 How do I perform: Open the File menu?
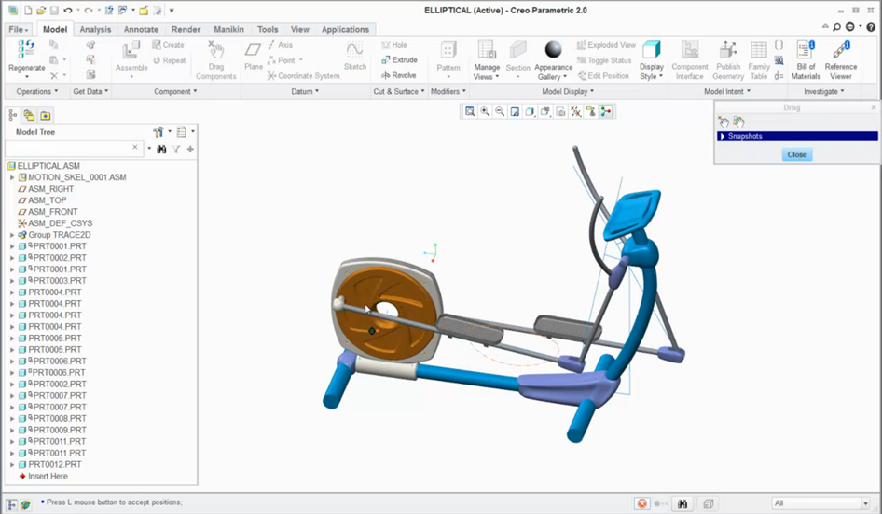(18, 29)
